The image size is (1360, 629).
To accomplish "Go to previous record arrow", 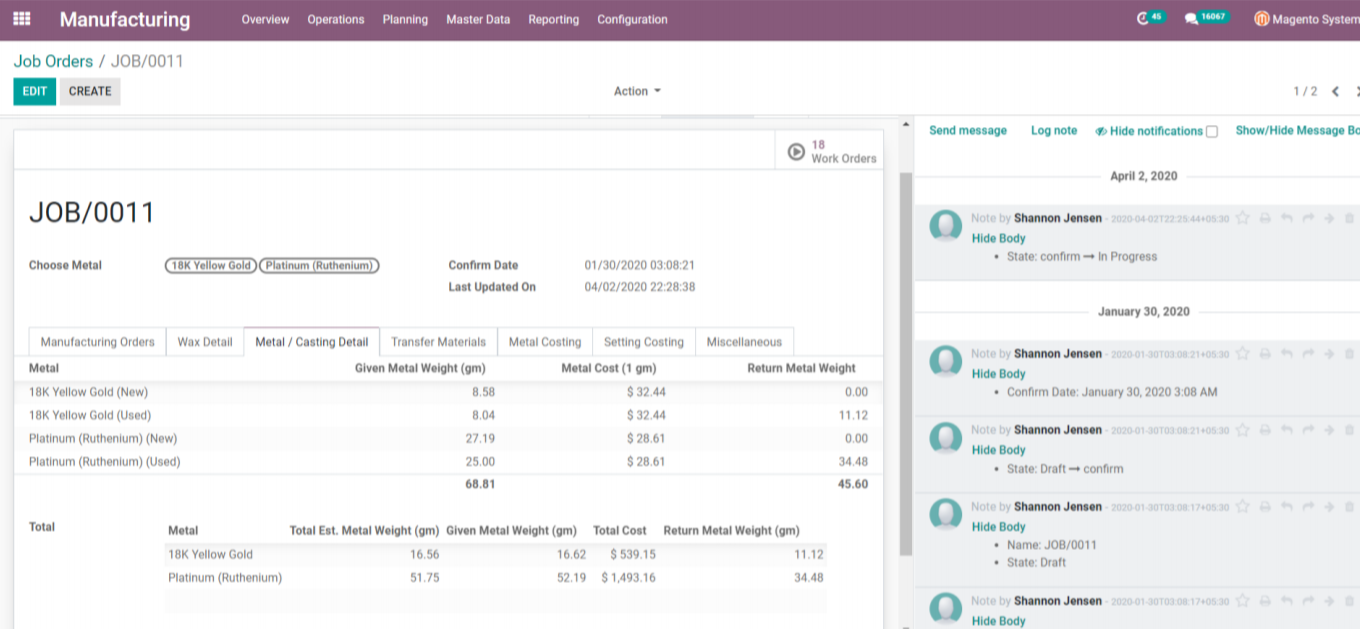I will click(x=1335, y=91).
